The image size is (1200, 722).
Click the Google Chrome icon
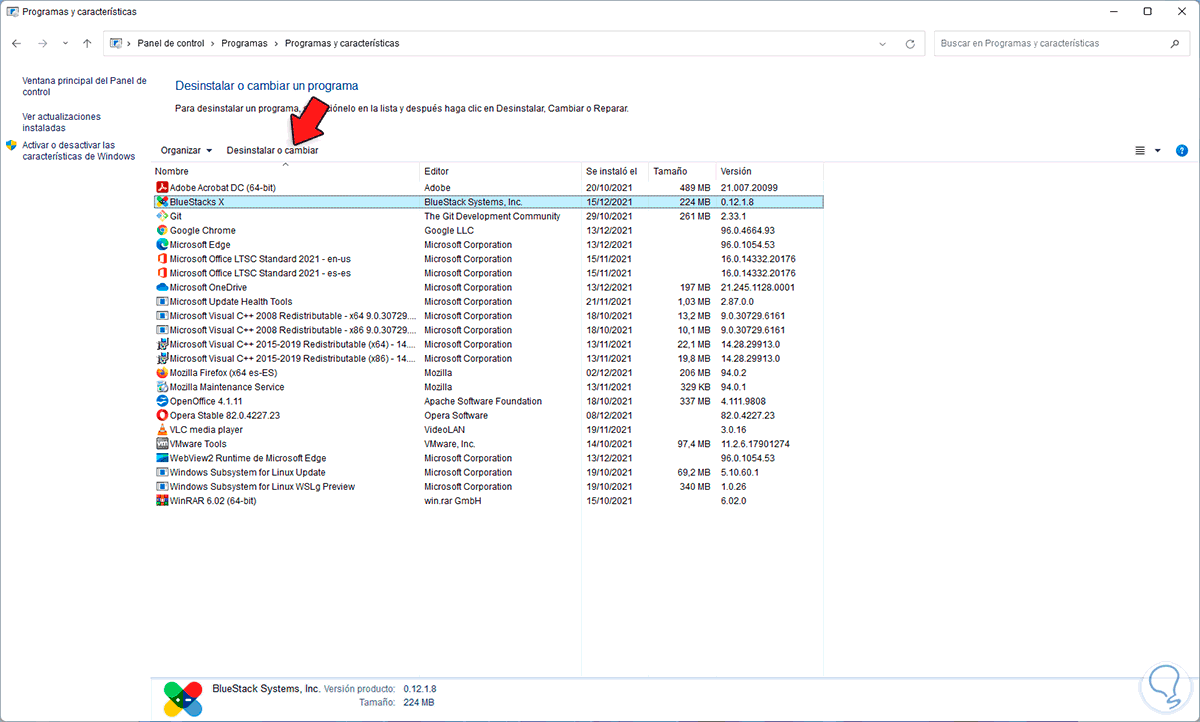(x=162, y=230)
